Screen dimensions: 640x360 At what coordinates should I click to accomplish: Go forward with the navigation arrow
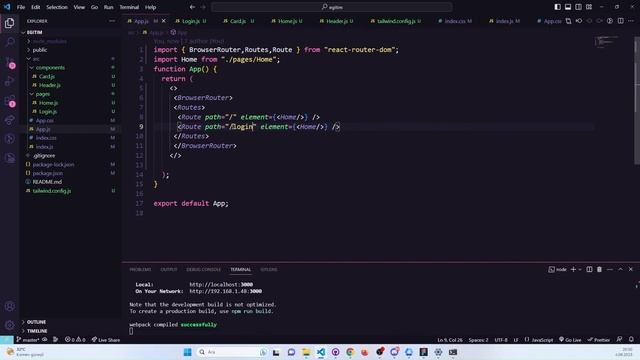pyautogui.click(x=203, y=7)
